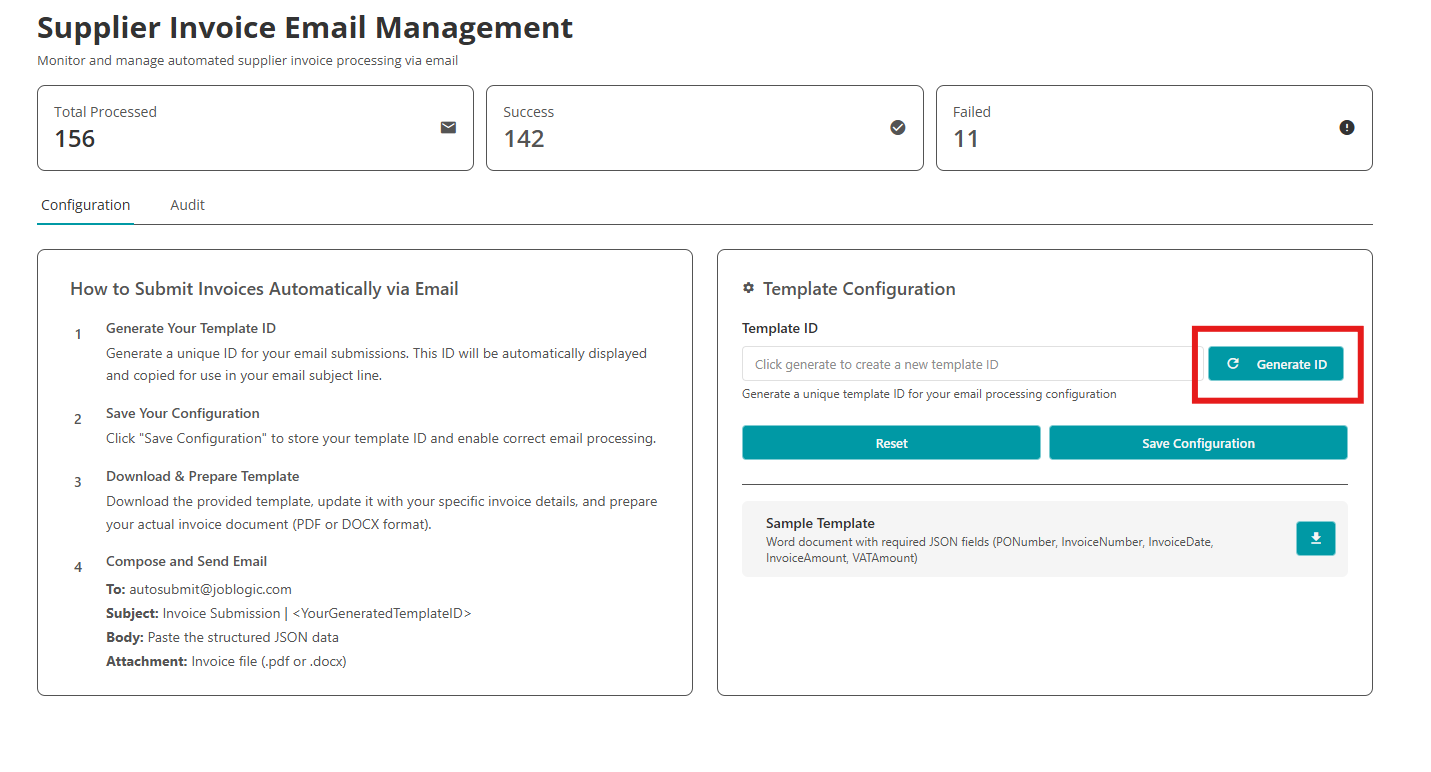Viewport: 1431px width, 772px height.
Task: Click the 'Attachment: Invoice file' line
Action: tap(226, 661)
